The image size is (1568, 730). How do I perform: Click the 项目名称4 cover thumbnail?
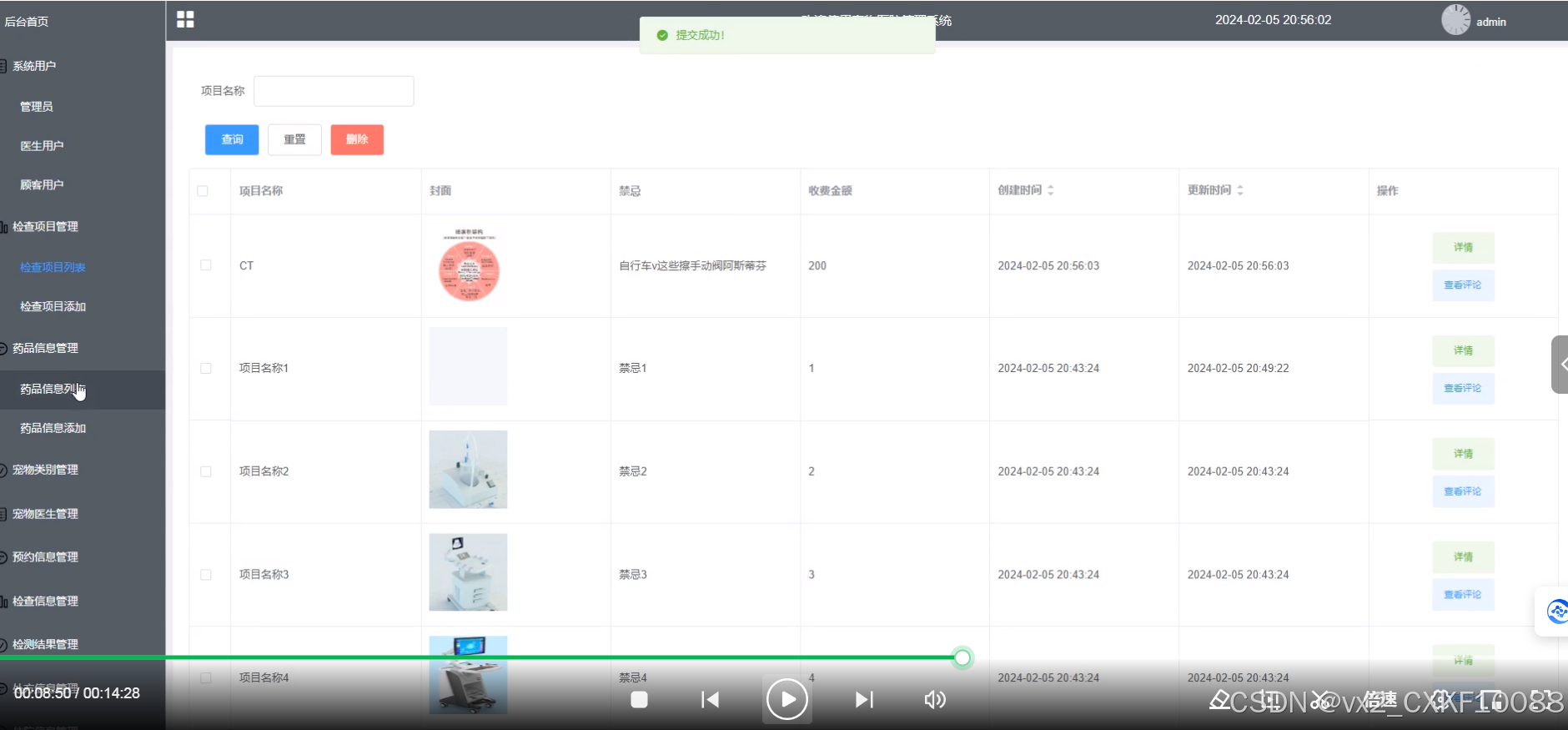coord(468,675)
